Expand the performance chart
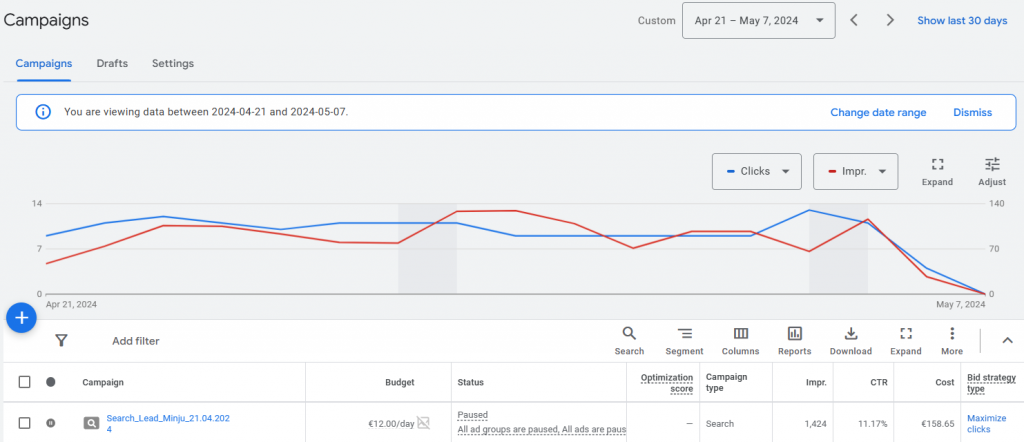This screenshot has width=1024, height=442. coord(937,171)
